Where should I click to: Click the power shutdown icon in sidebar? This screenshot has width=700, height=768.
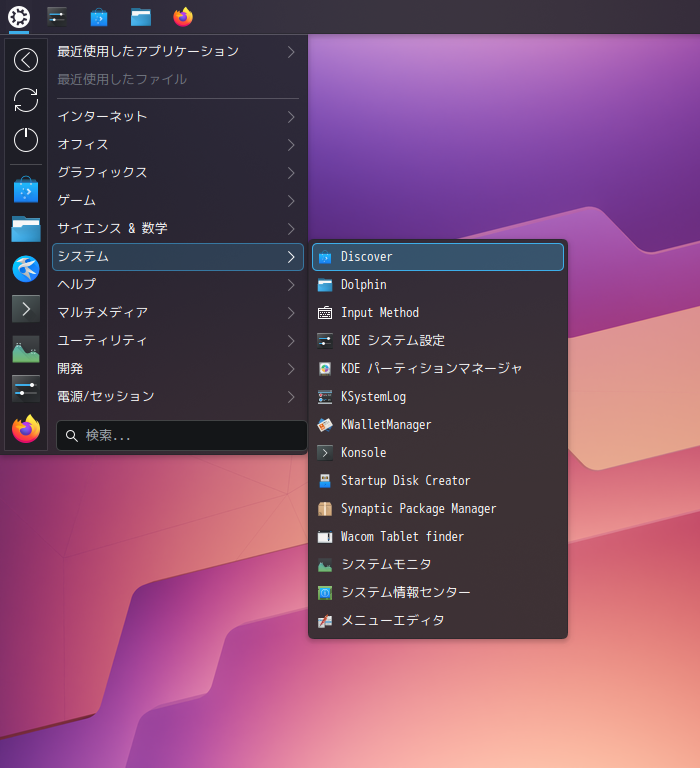pos(26,140)
